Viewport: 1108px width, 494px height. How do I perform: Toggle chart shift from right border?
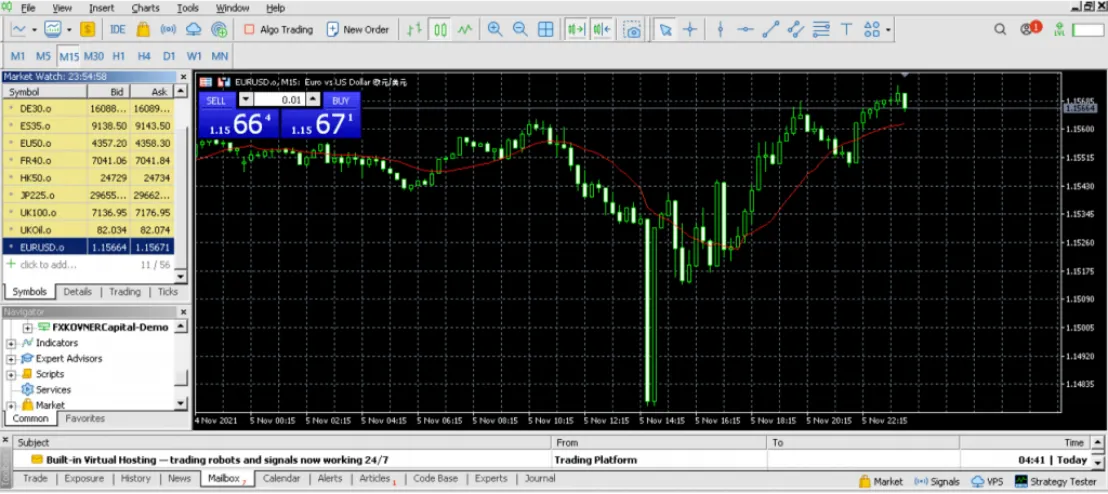[601, 30]
